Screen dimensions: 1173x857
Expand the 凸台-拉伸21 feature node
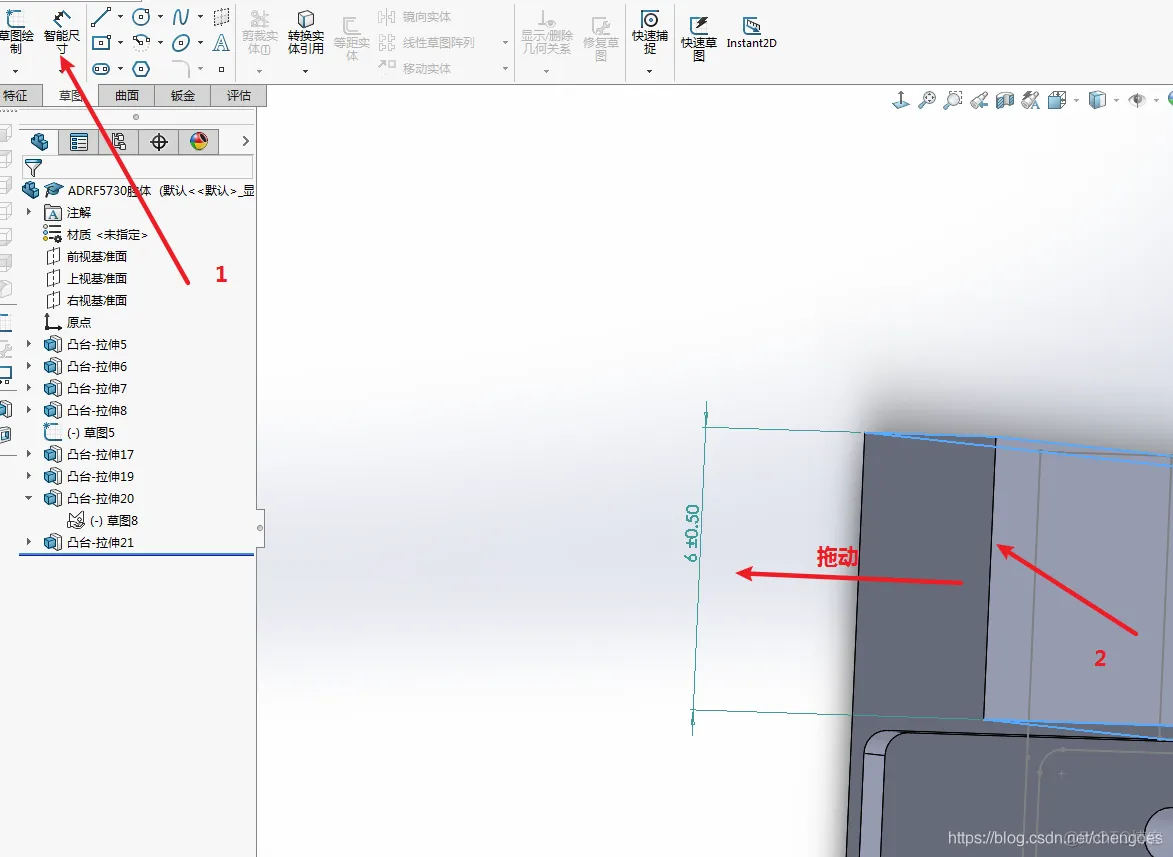pyautogui.click(x=28, y=542)
